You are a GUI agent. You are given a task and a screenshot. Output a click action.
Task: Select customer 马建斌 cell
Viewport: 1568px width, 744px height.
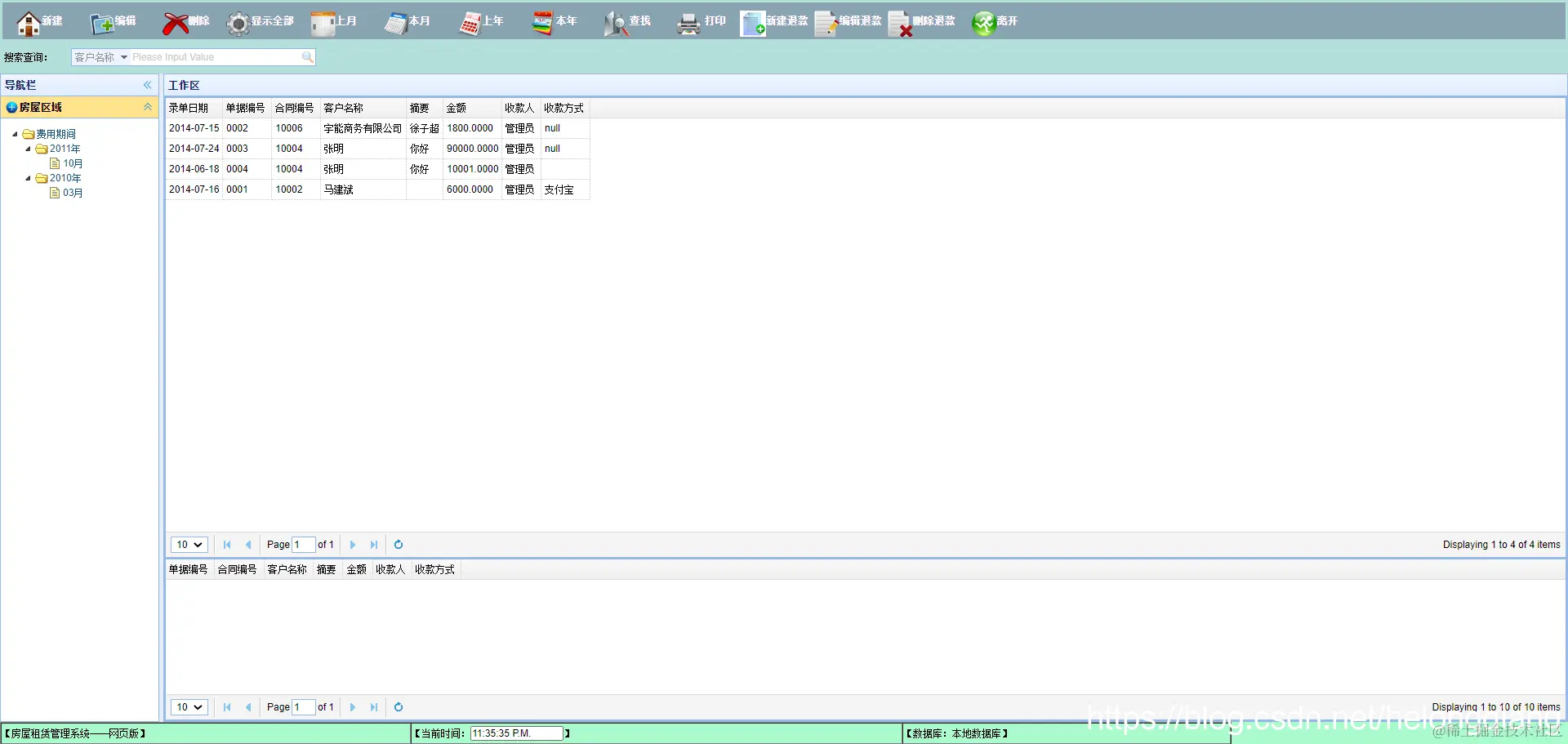363,189
